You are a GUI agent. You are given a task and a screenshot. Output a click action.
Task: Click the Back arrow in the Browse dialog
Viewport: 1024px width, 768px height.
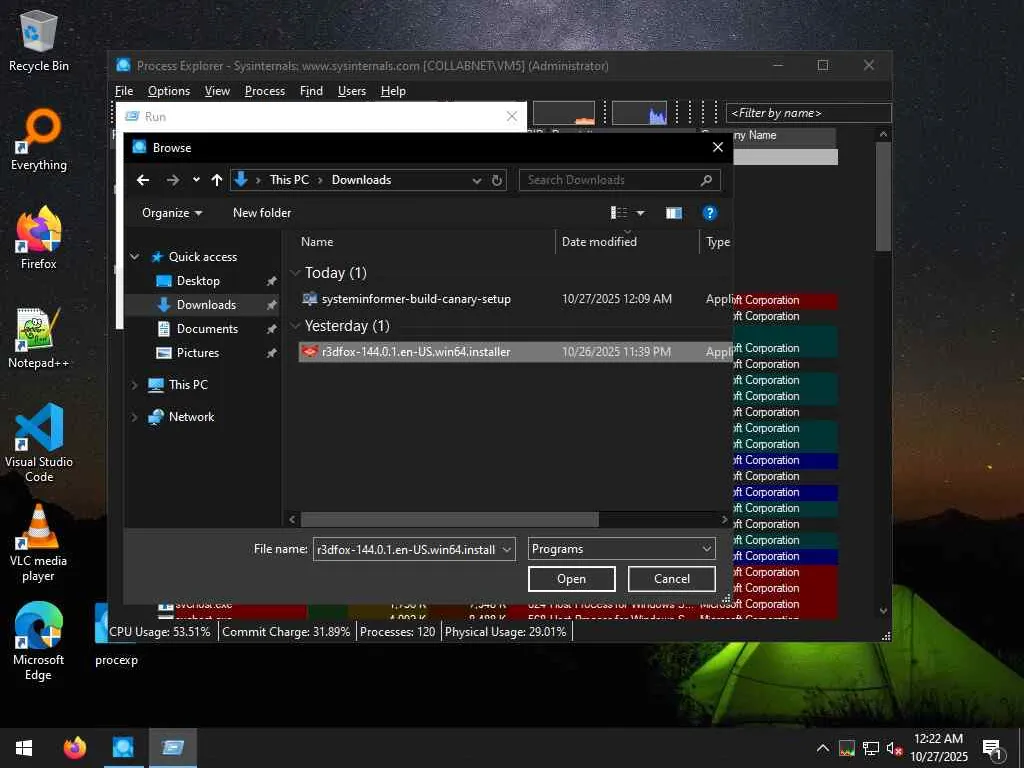click(x=143, y=180)
